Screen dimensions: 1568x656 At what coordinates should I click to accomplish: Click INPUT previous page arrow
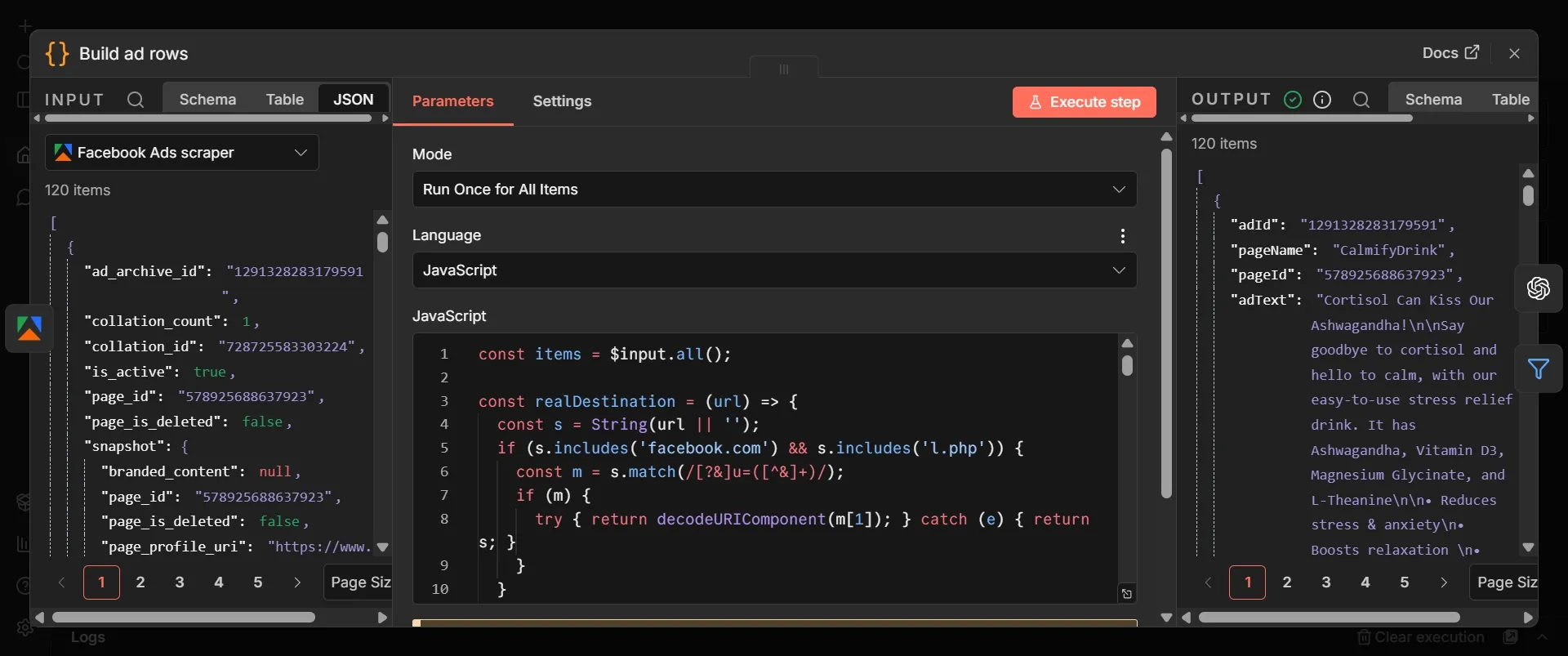62,582
